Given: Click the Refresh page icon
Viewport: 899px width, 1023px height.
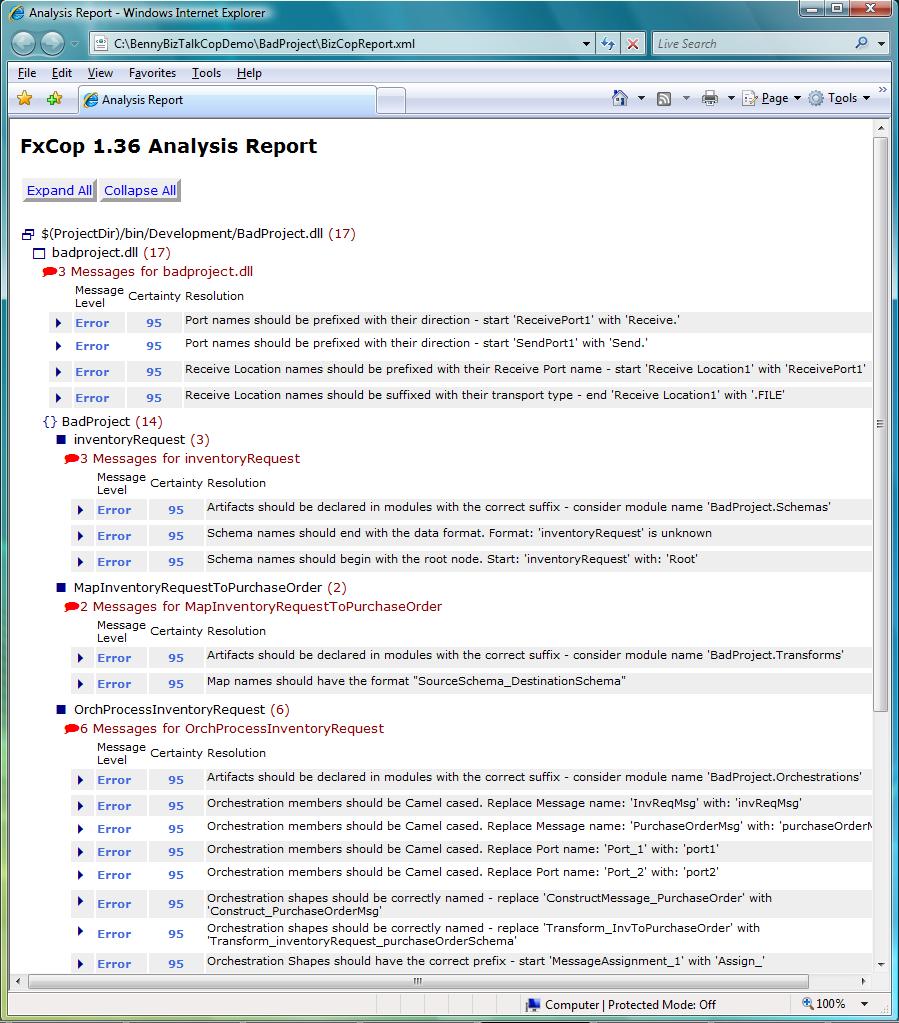Looking at the screenshot, I should (608, 44).
